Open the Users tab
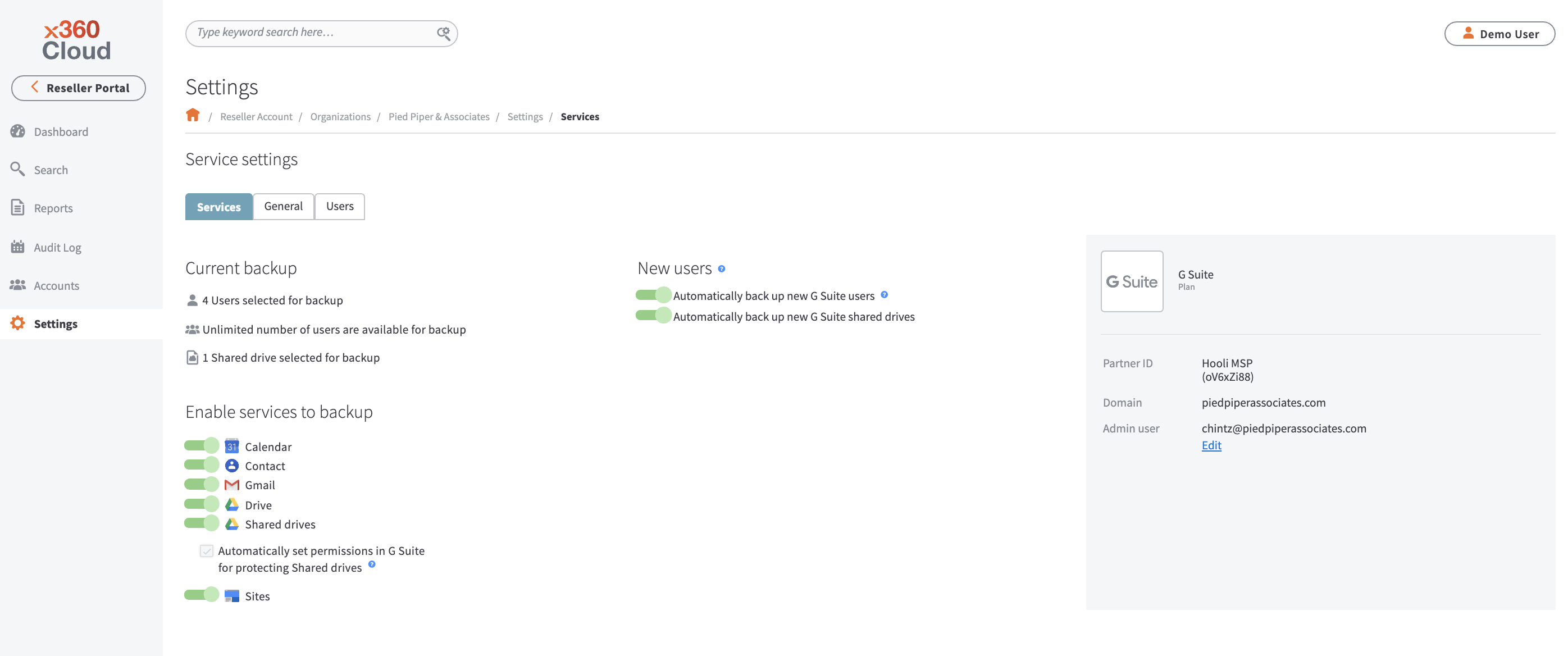 pyautogui.click(x=339, y=206)
